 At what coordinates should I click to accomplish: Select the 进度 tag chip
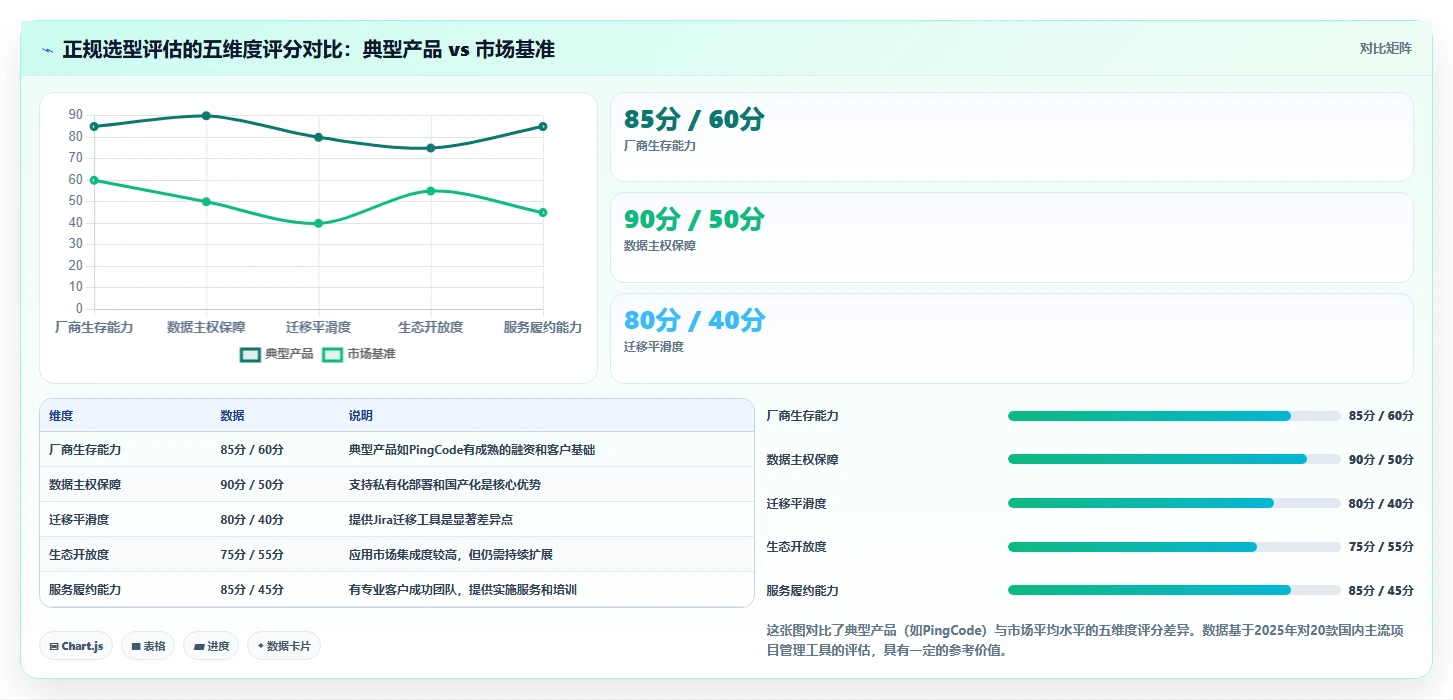click(x=211, y=646)
